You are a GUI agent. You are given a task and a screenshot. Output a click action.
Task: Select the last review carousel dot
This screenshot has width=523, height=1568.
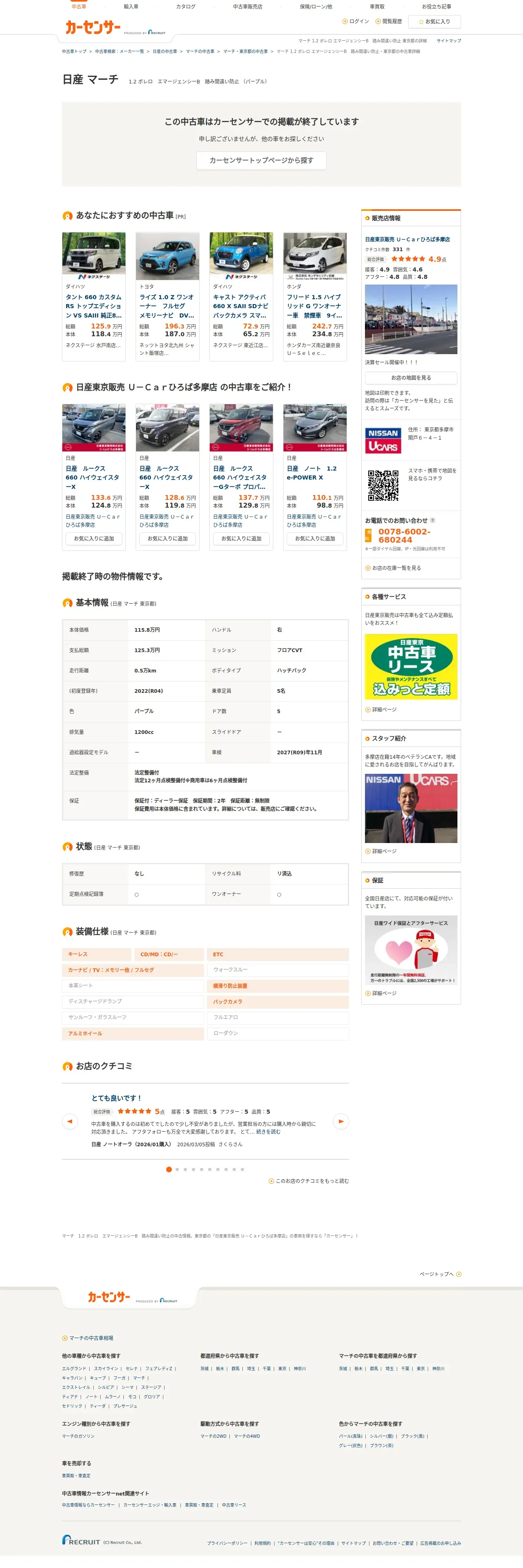pos(242,1169)
